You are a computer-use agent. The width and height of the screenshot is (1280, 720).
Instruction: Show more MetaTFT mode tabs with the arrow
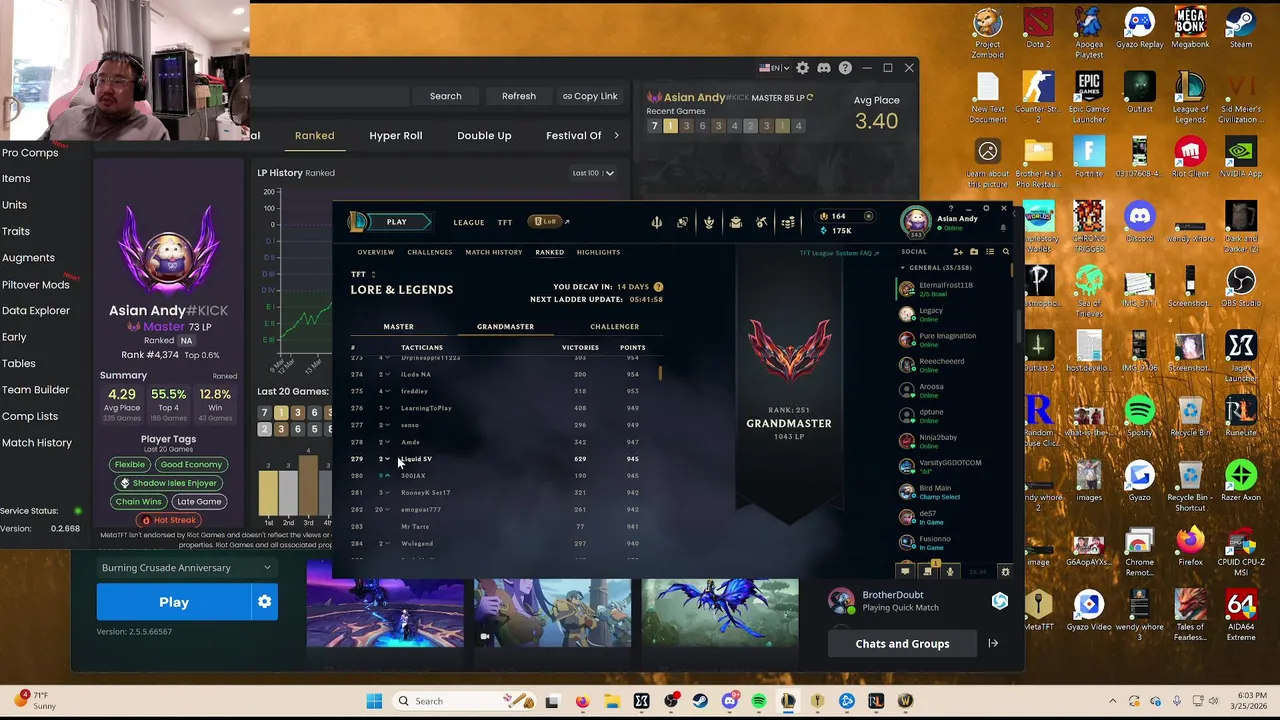[616, 136]
